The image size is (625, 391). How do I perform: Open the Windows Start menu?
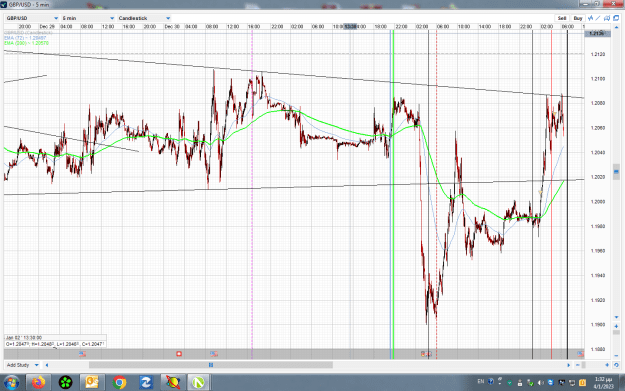point(12,383)
